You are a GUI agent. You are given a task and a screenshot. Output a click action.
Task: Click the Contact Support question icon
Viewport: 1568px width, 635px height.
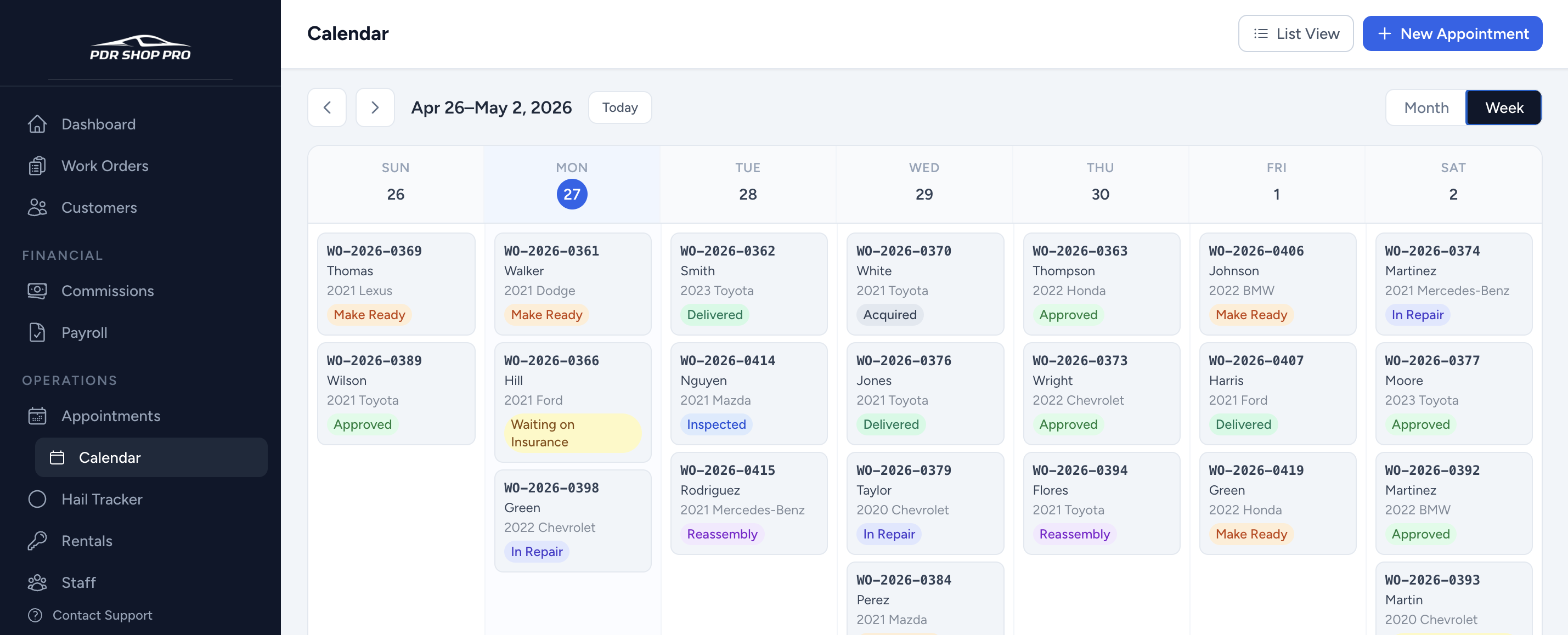pyautogui.click(x=35, y=615)
